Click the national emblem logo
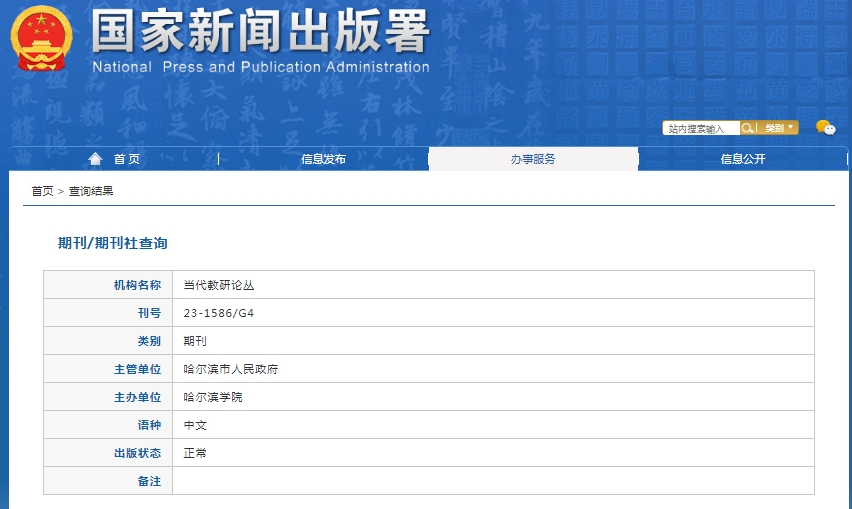Viewport: 852px width, 509px height. coord(42,39)
